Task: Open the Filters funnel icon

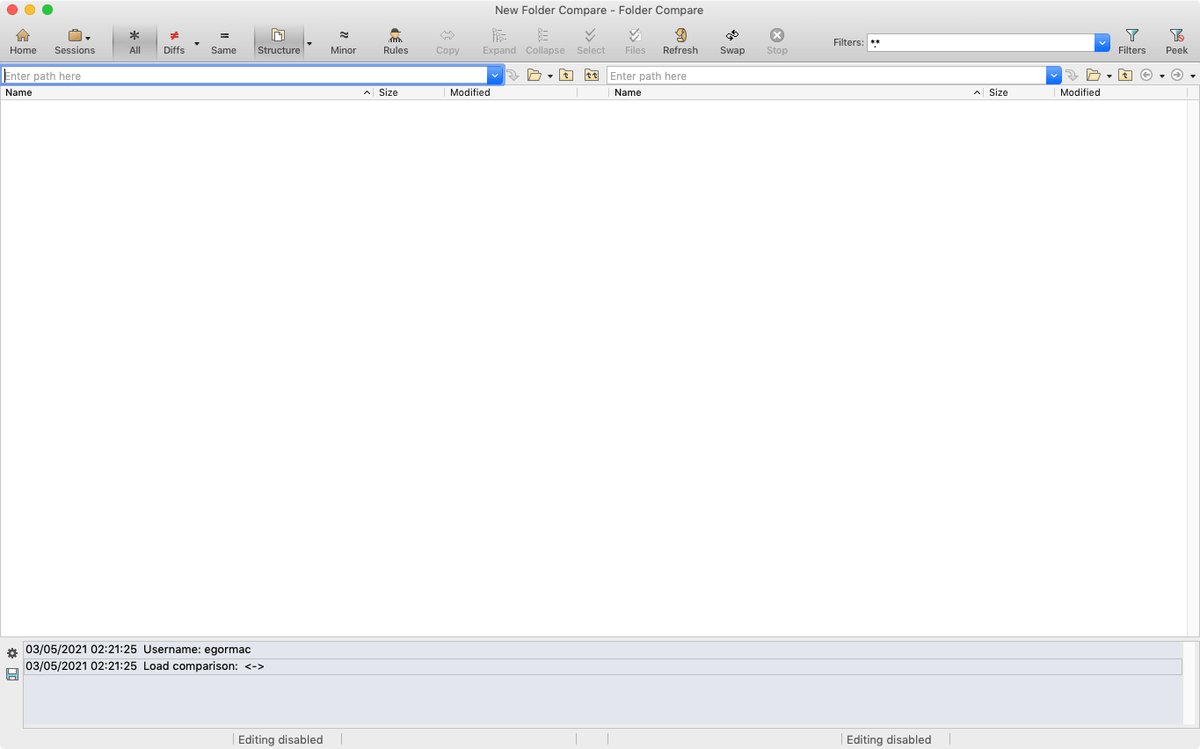Action: point(1132,41)
